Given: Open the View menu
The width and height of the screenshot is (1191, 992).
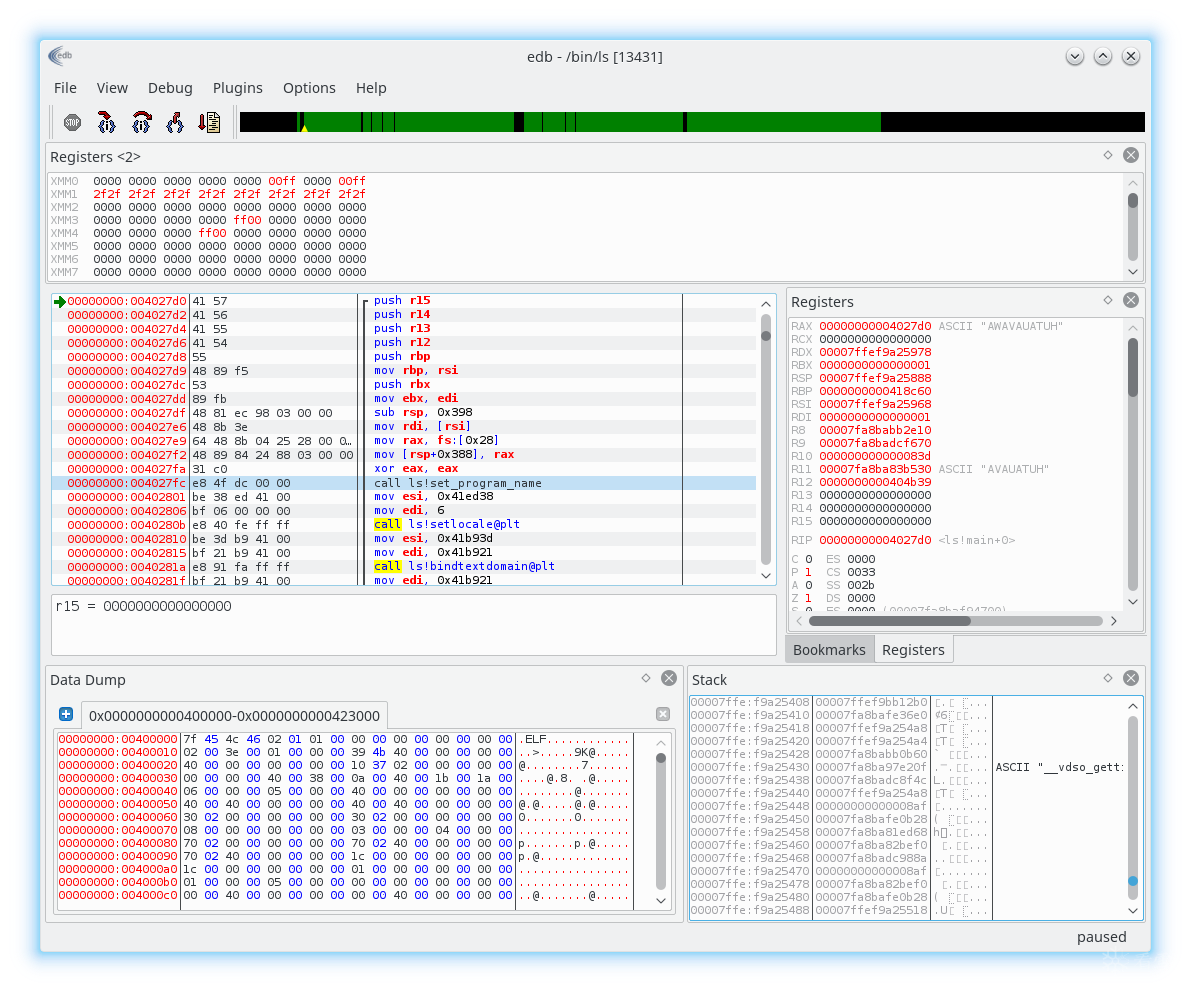Looking at the screenshot, I should (112, 87).
